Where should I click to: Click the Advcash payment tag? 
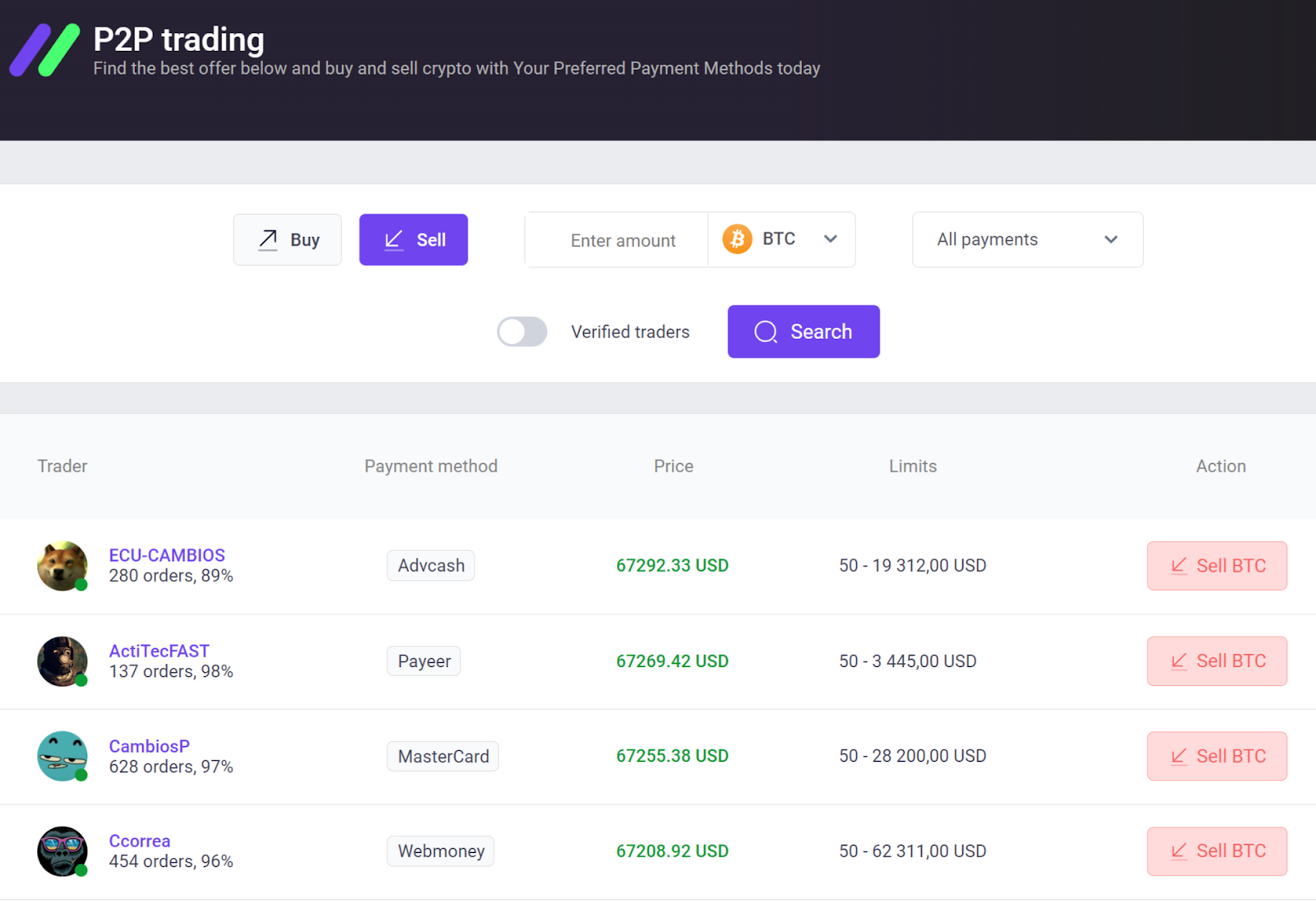pyautogui.click(x=431, y=566)
